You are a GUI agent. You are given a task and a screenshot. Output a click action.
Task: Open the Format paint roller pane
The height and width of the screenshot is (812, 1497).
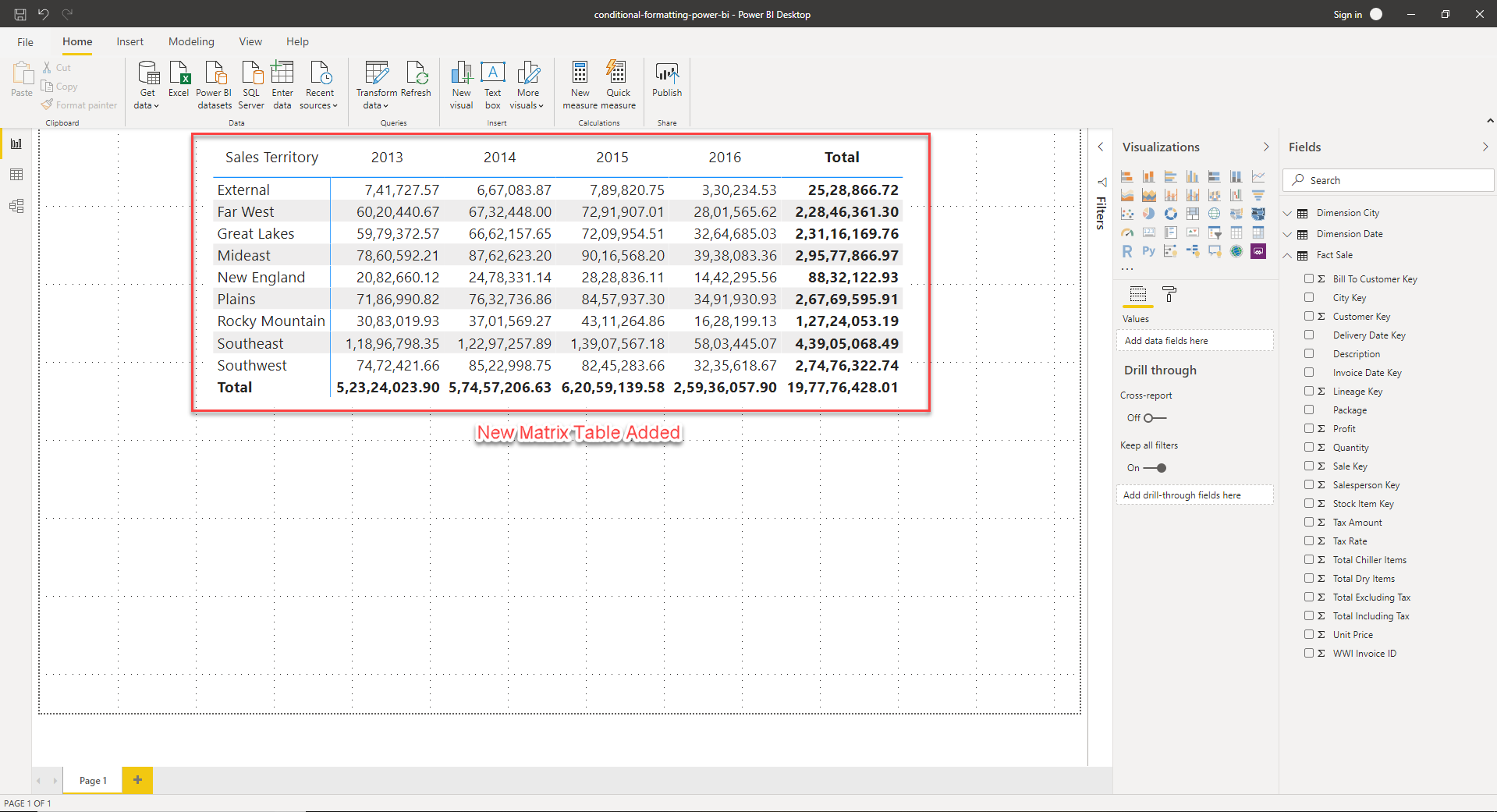pyautogui.click(x=1169, y=295)
